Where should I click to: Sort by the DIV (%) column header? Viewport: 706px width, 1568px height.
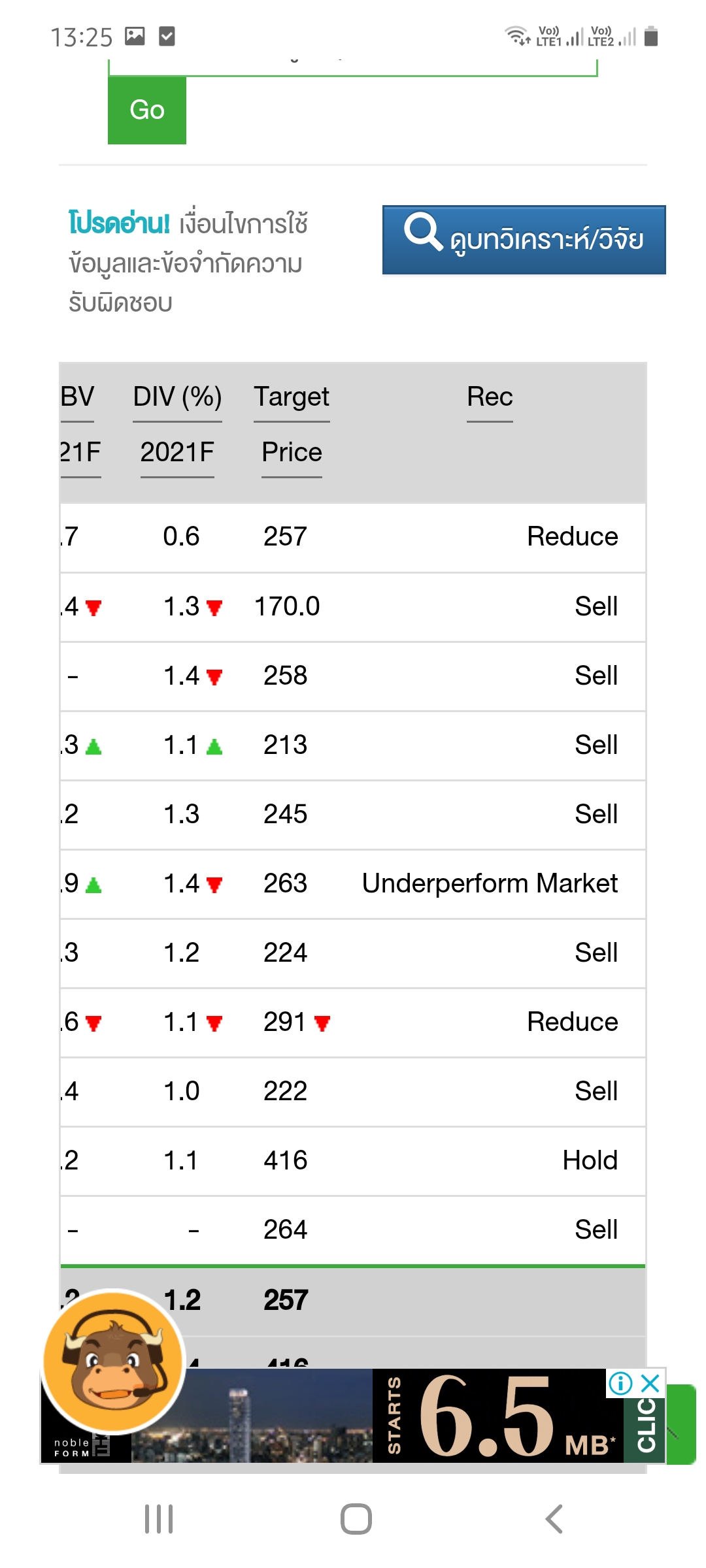coord(177,397)
